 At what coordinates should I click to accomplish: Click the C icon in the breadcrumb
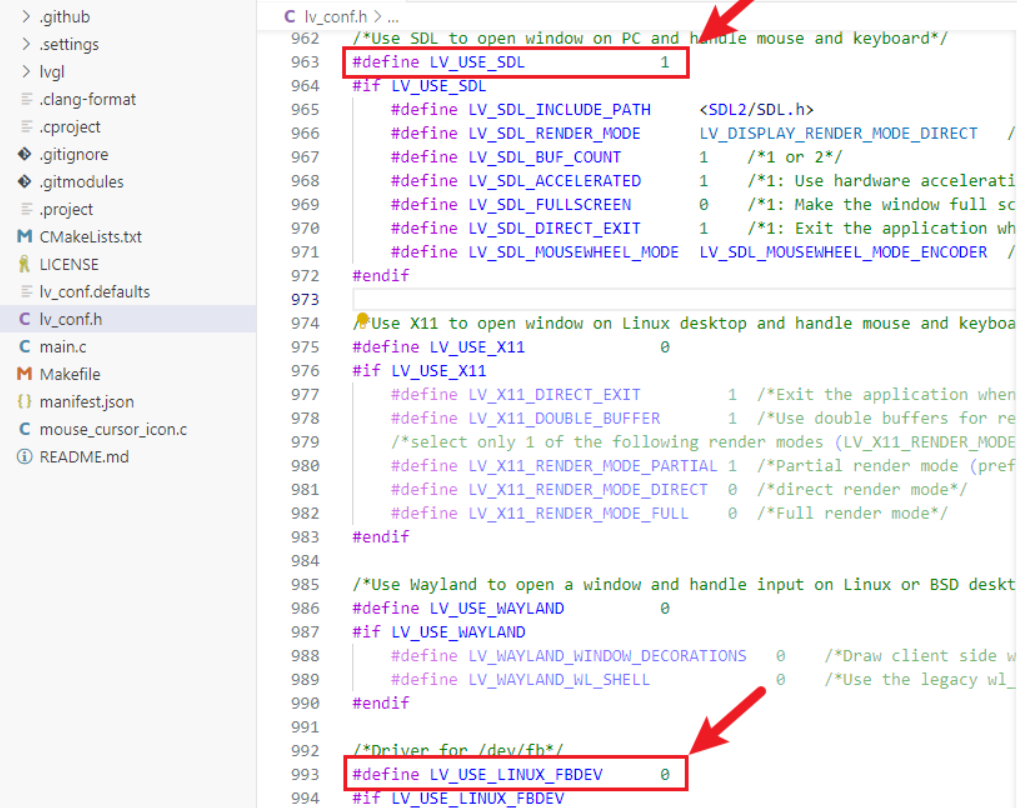[x=290, y=16]
